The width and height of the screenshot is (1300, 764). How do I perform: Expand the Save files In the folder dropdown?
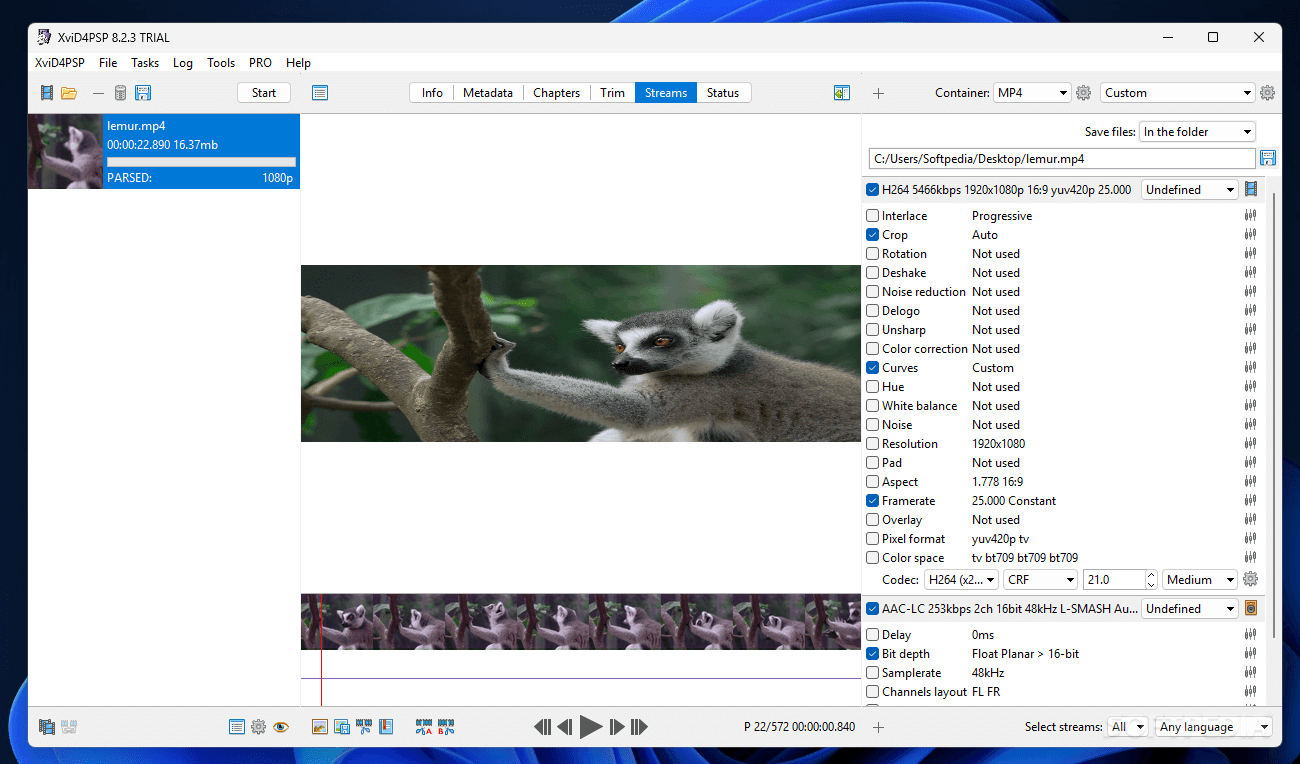[x=1198, y=132]
